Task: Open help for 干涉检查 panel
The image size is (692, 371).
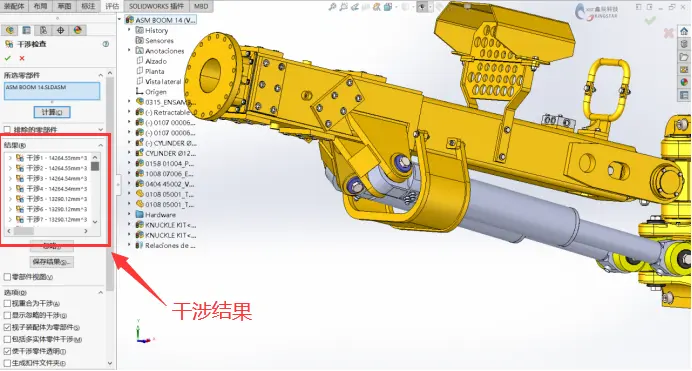Action: coord(105,44)
